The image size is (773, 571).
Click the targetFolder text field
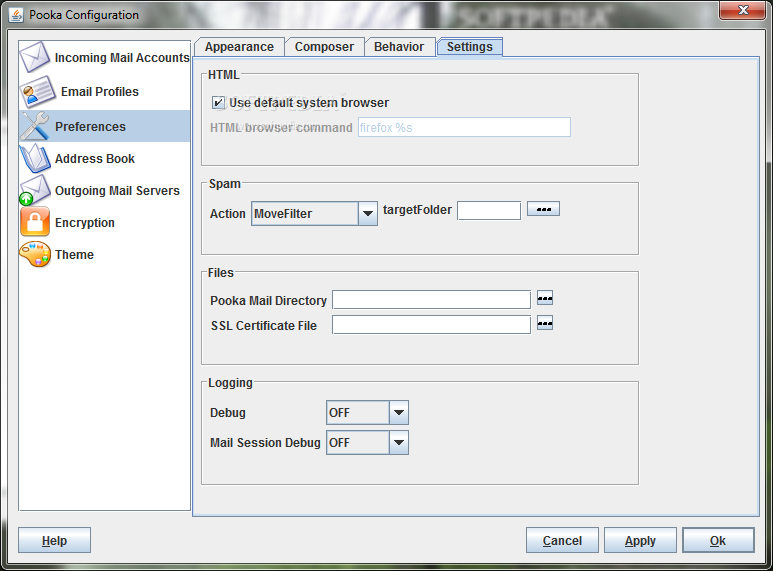click(489, 211)
